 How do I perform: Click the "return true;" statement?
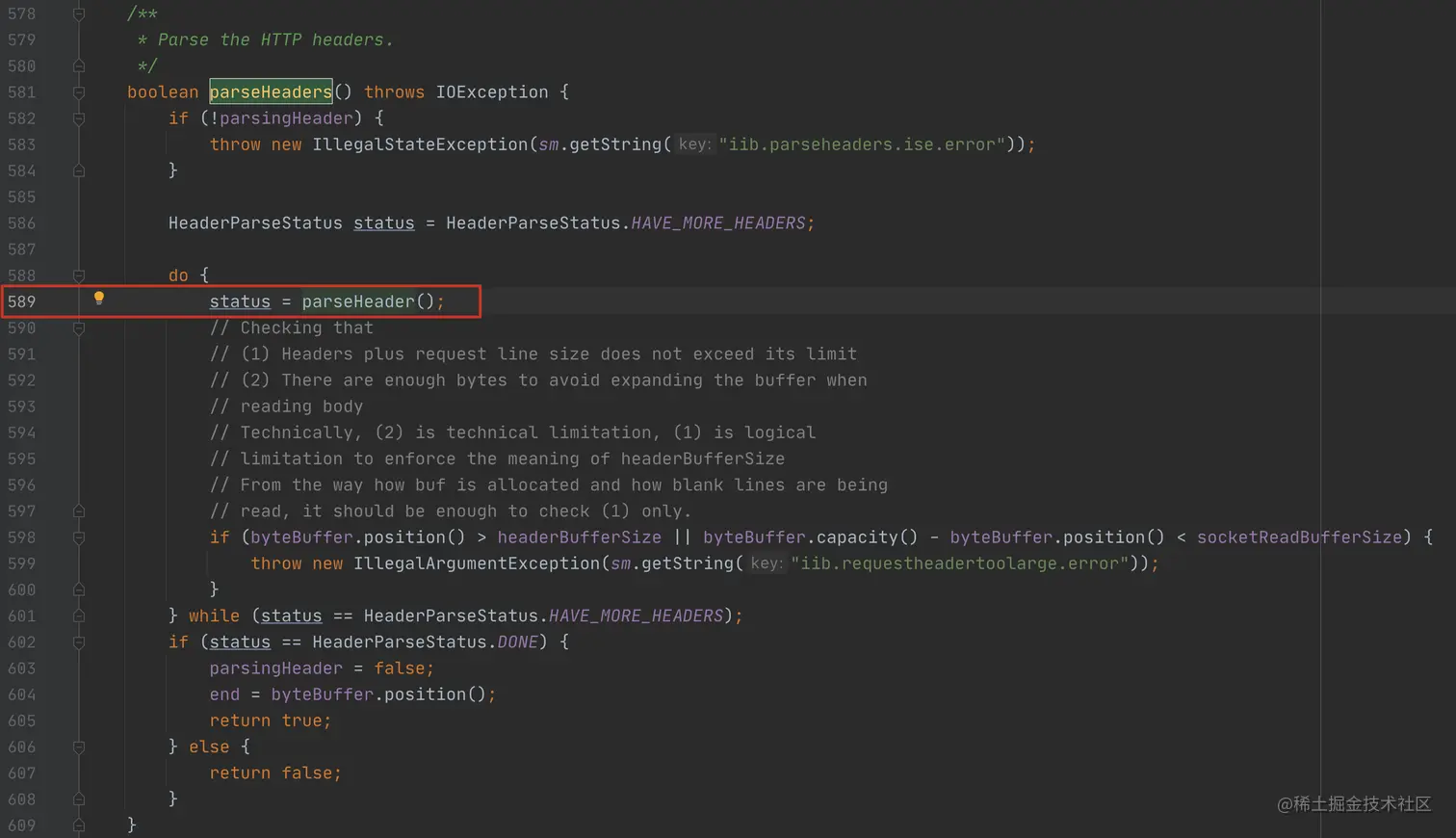pyautogui.click(x=271, y=720)
